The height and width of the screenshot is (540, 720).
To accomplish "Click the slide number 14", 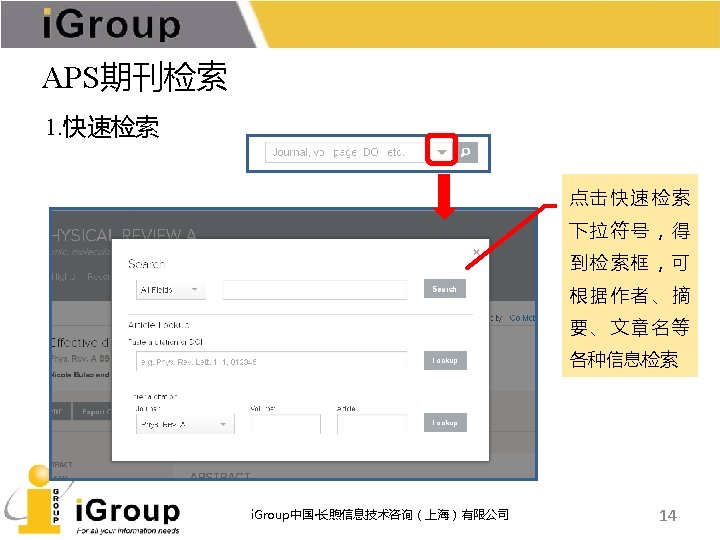I will pyautogui.click(x=668, y=515).
